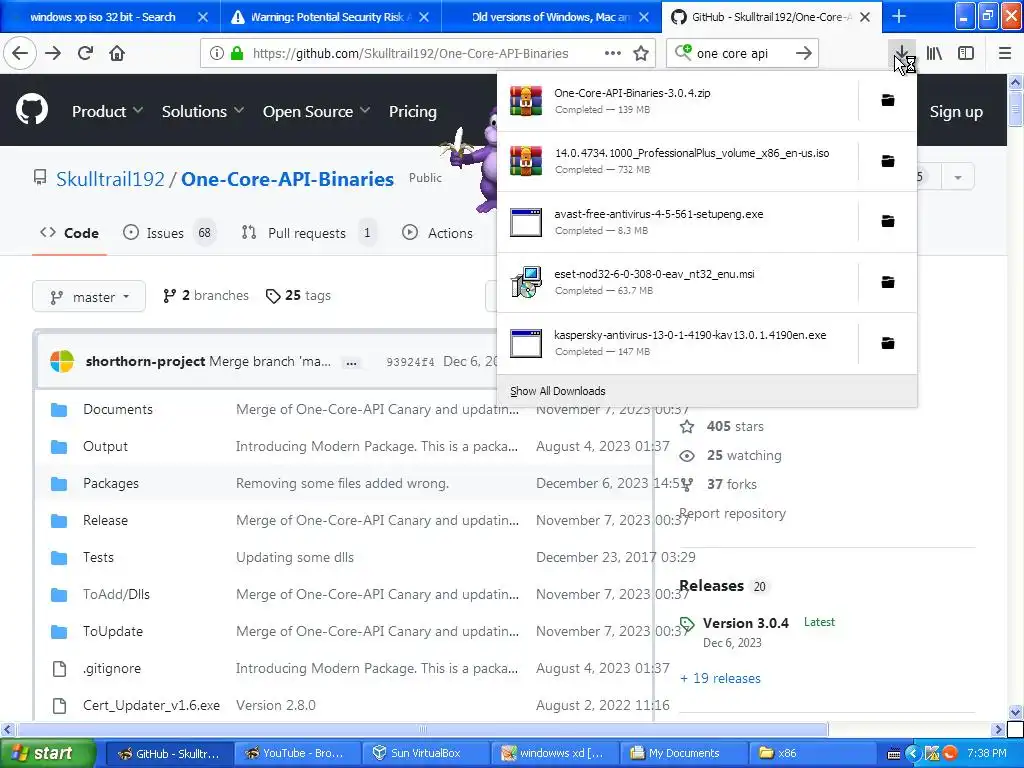The width and height of the screenshot is (1024, 768).
Task: Click the github.com address bar URL
Action: click(x=410, y=54)
